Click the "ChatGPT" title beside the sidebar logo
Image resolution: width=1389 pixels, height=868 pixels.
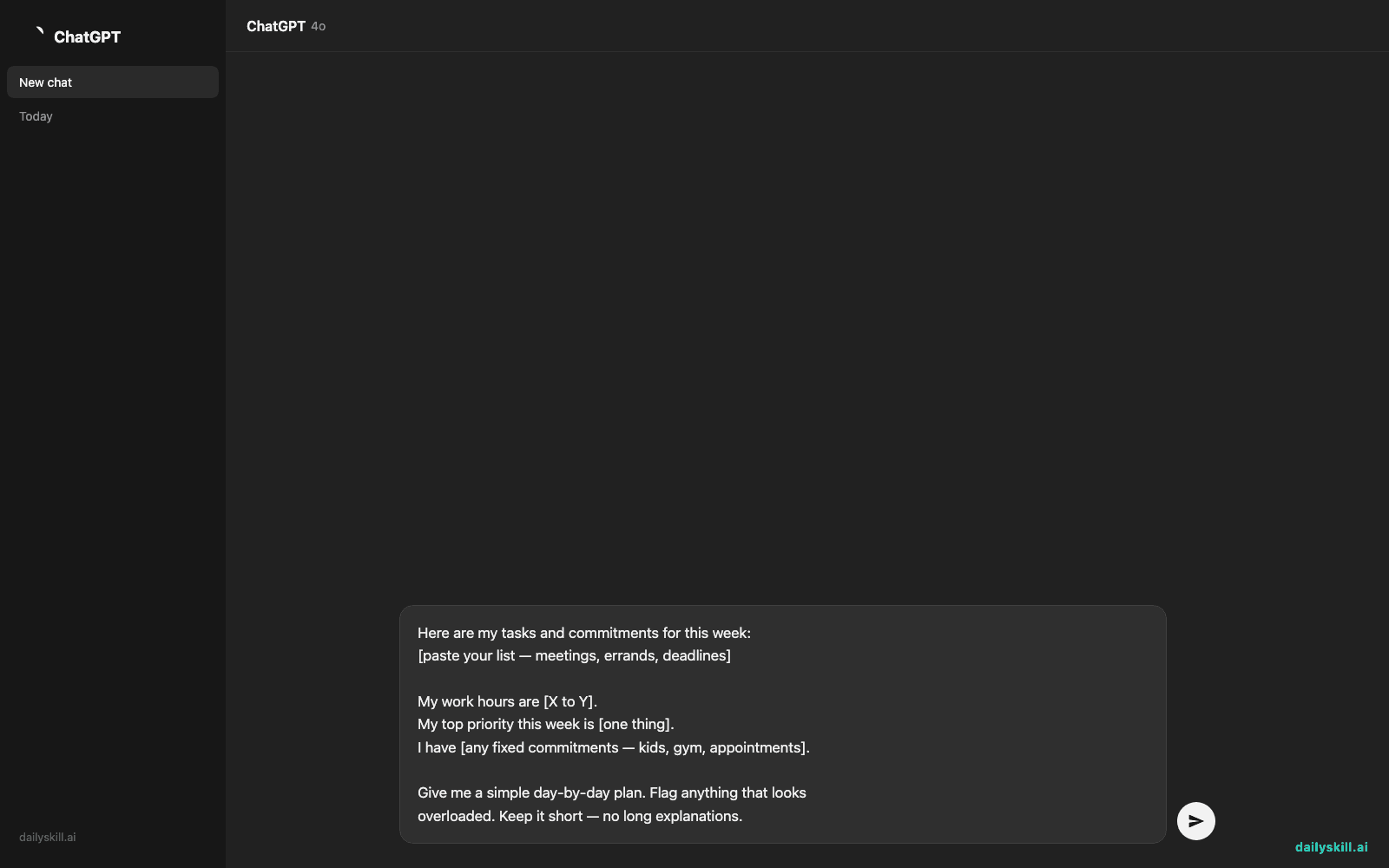(x=87, y=37)
